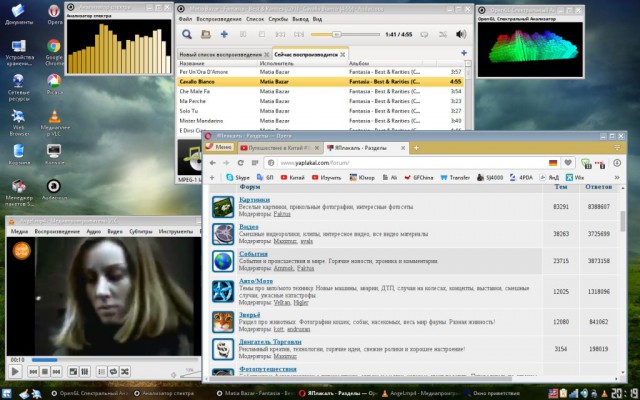Select the track Per Un'Ora D'Amore
The image size is (640, 400).
click(x=320, y=72)
